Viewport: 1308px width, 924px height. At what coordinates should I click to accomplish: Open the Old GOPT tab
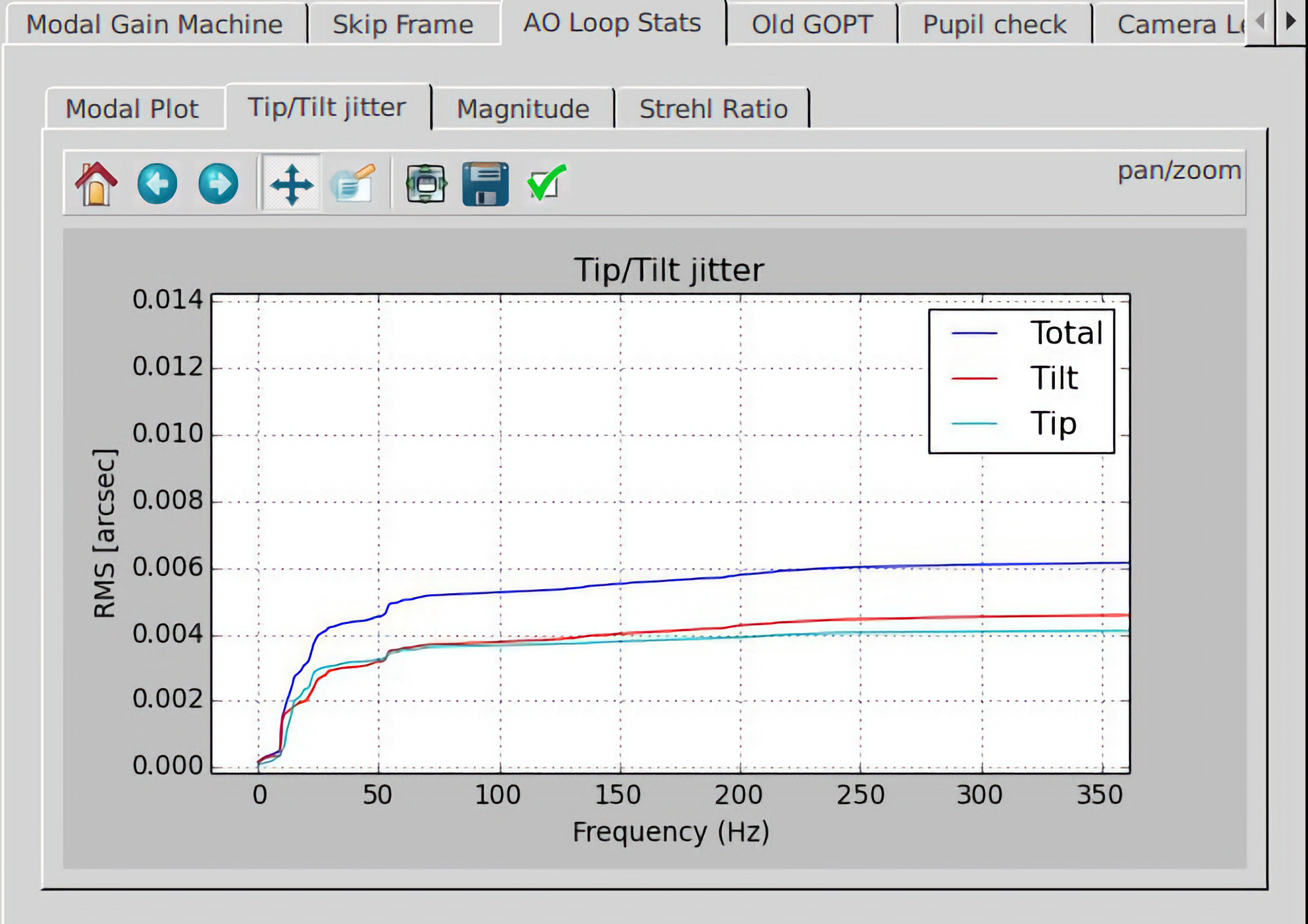pyautogui.click(x=812, y=25)
